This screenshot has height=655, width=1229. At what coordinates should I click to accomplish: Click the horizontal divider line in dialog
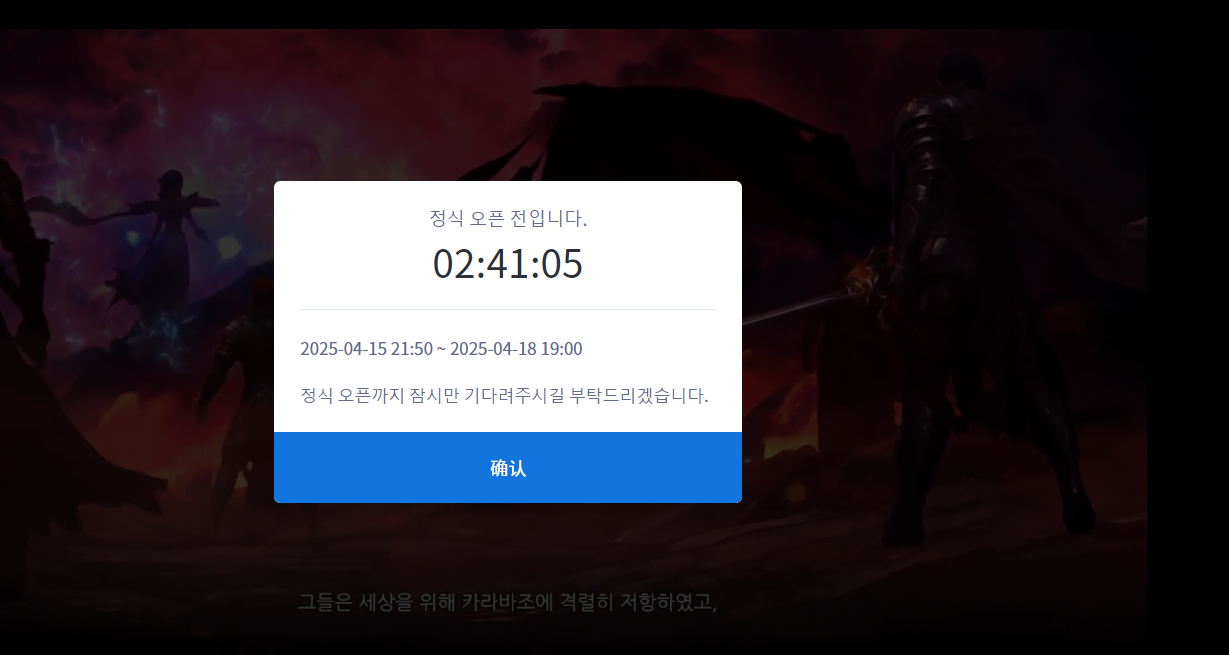point(508,310)
